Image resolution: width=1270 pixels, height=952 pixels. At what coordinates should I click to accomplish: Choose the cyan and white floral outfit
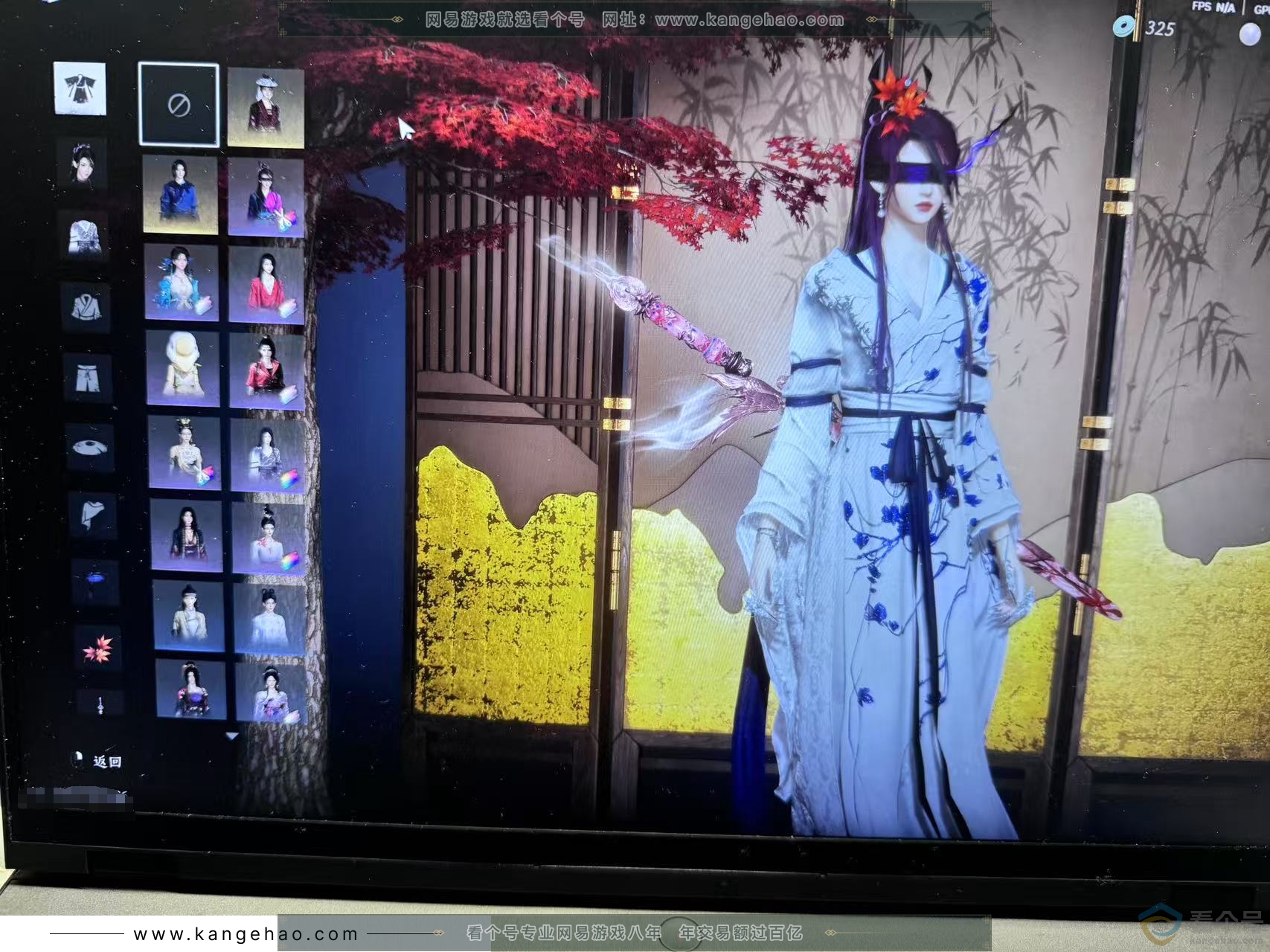tap(182, 282)
